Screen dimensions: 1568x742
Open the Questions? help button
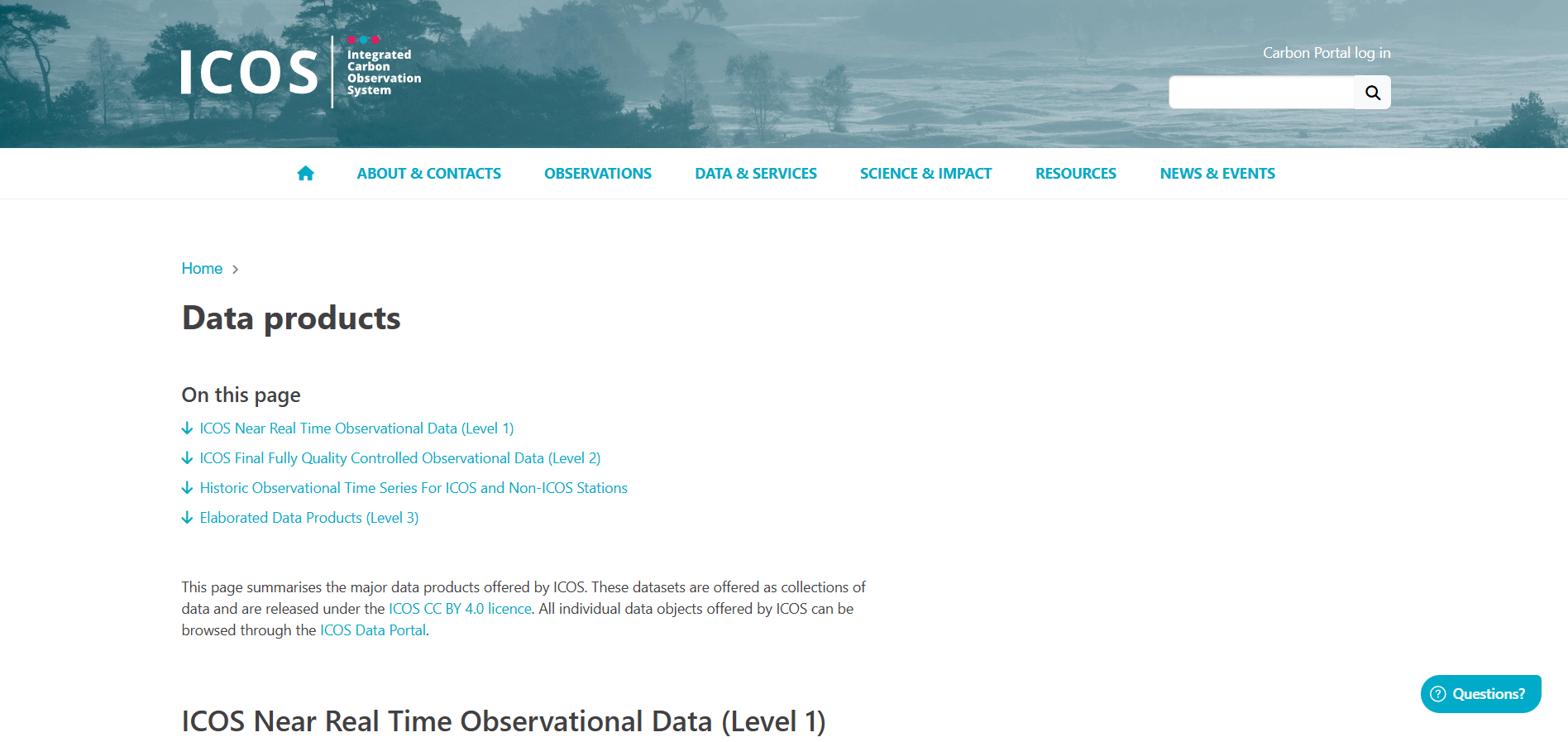pos(1480,694)
